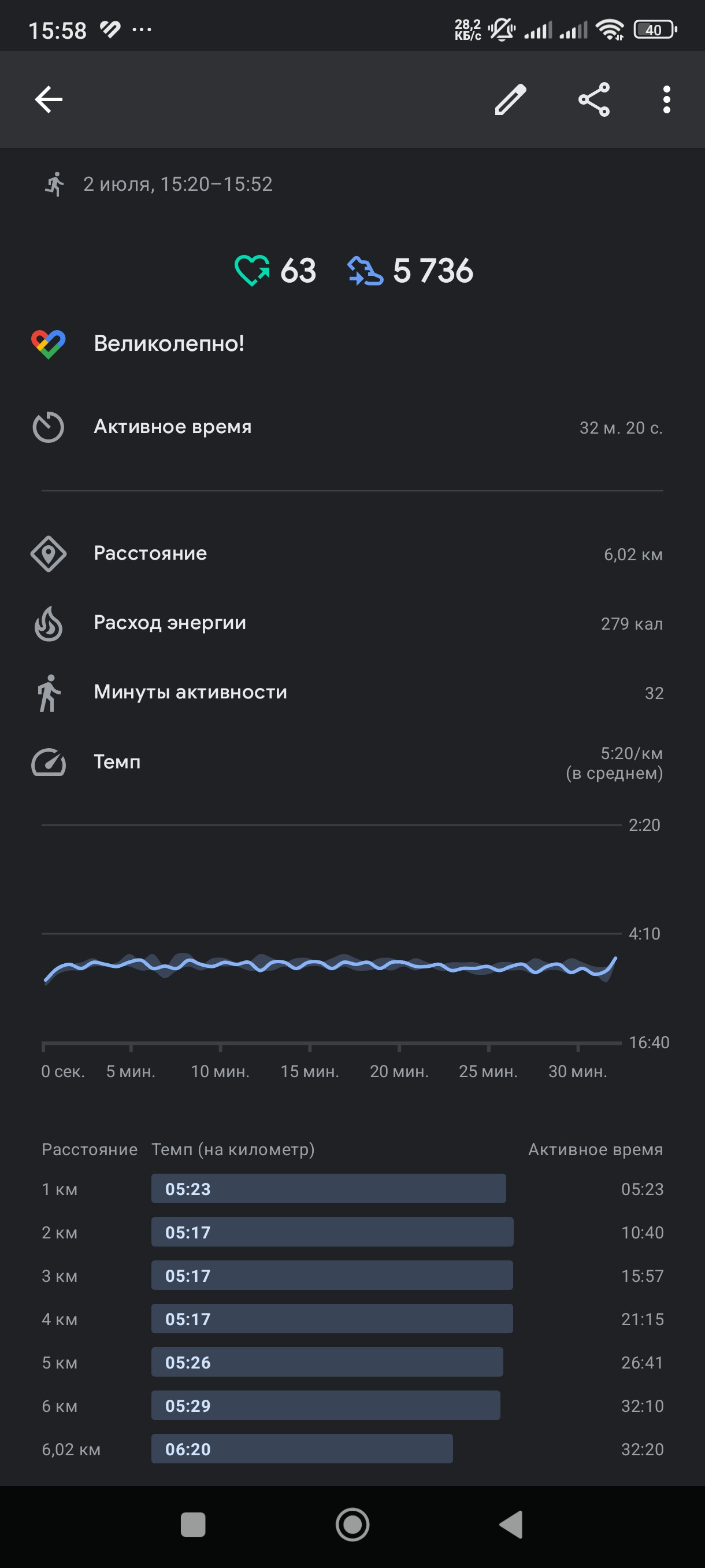Select the 15 мин. timeline tick

click(x=310, y=1071)
